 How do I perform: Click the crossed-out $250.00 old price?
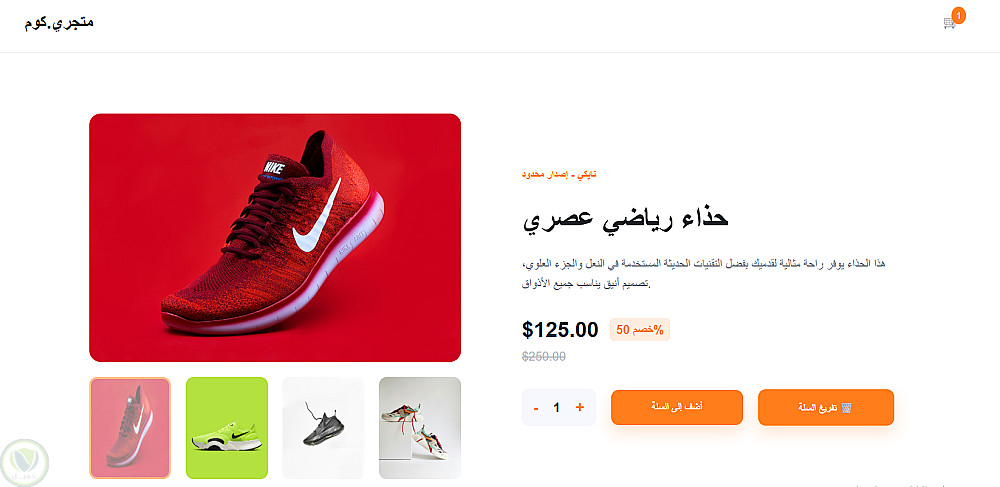click(x=543, y=356)
